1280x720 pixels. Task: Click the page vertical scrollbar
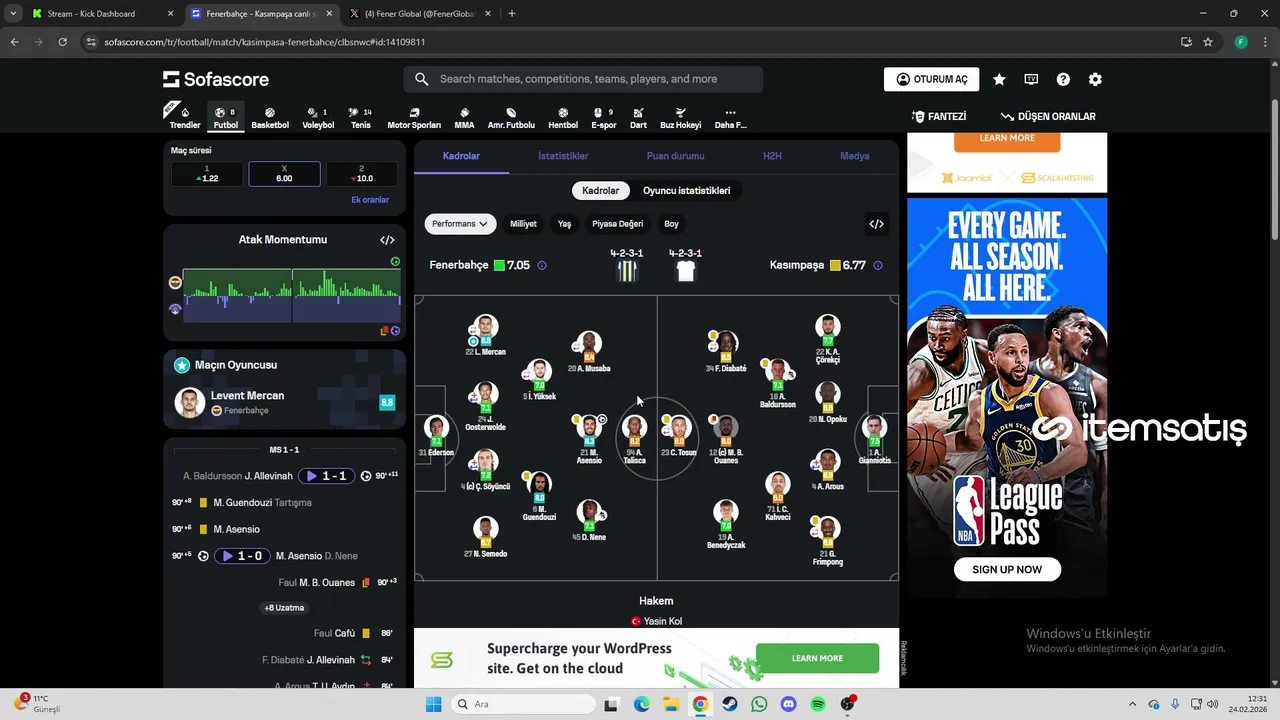(1273, 170)
